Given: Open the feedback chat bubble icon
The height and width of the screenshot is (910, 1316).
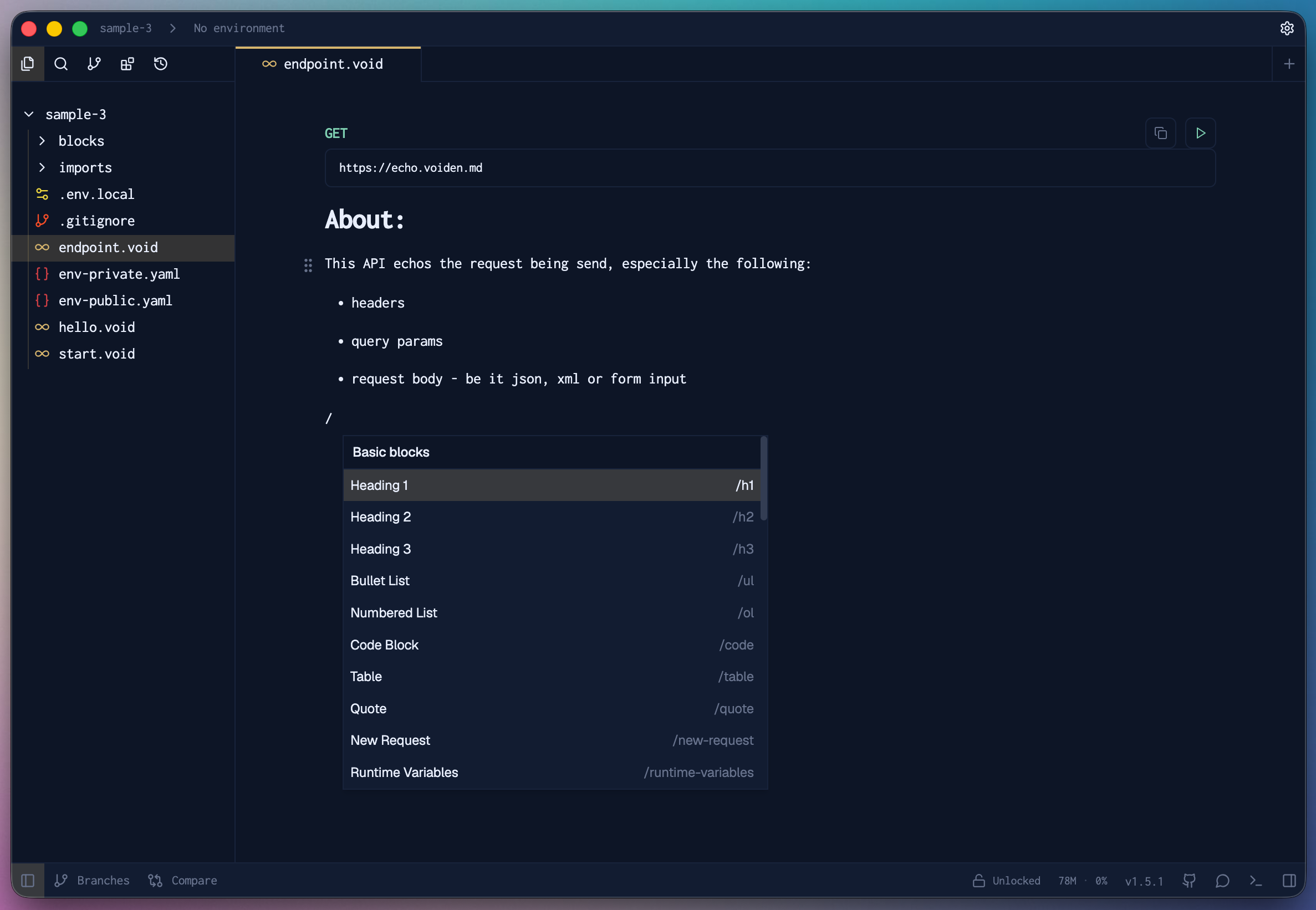Looking at the screenshot, I should (x=1222, y=881).
